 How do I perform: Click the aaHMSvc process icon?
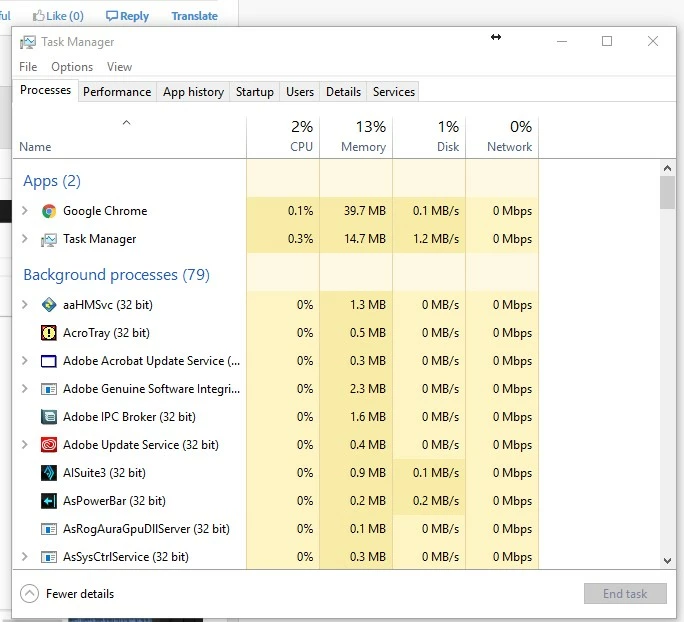[x=49, y=305]
